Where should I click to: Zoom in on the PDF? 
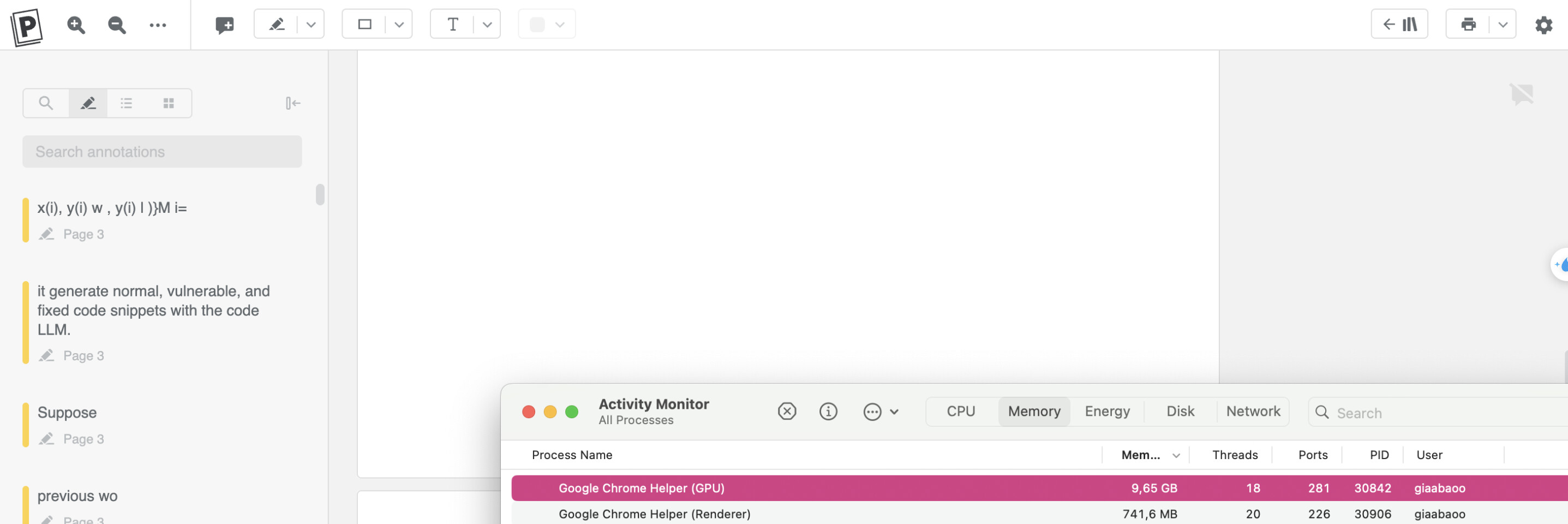76,25
